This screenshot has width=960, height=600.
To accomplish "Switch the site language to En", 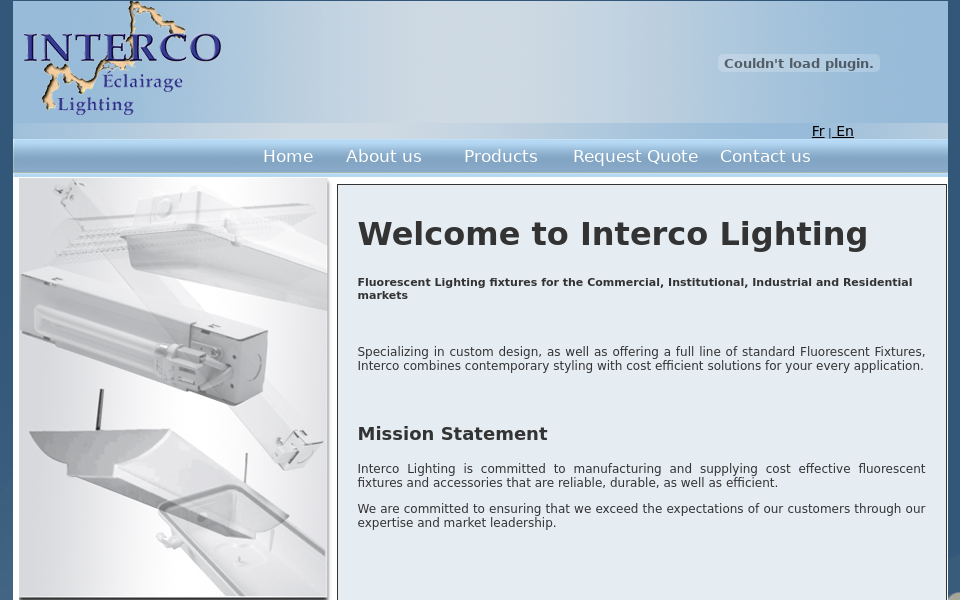I will pos(845,131).
